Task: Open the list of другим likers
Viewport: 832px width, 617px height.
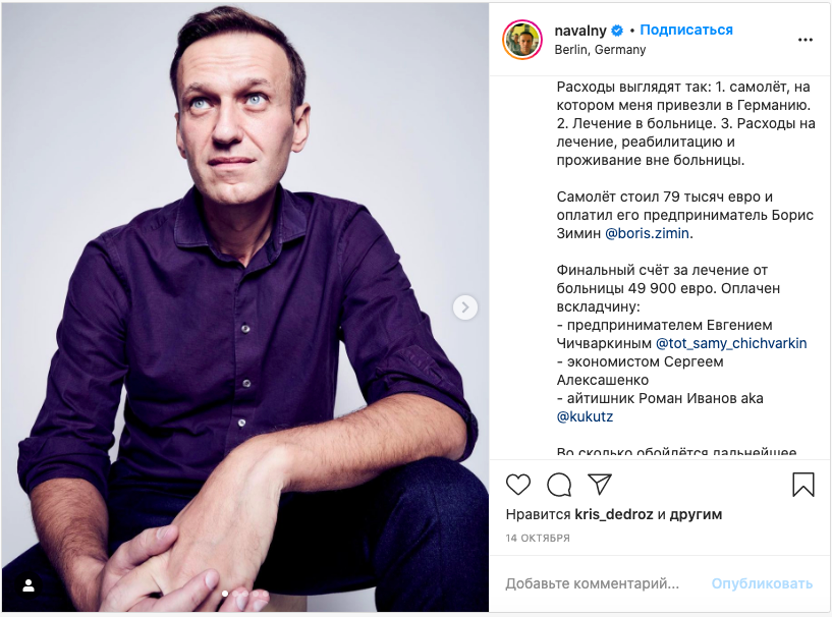Action: [x=696, y=514]
